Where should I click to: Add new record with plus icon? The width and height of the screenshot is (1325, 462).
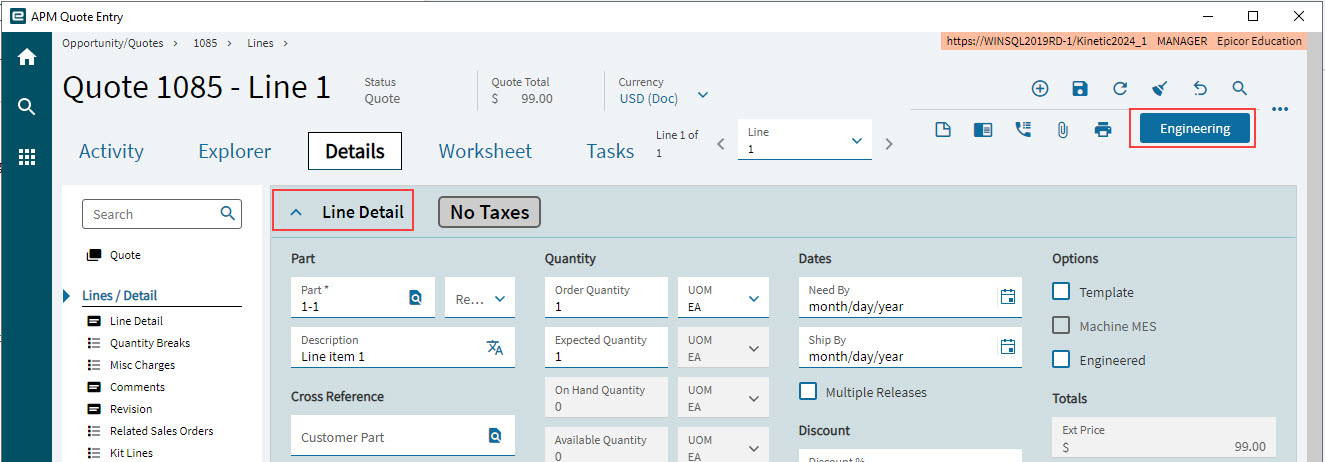point(1040,88)
